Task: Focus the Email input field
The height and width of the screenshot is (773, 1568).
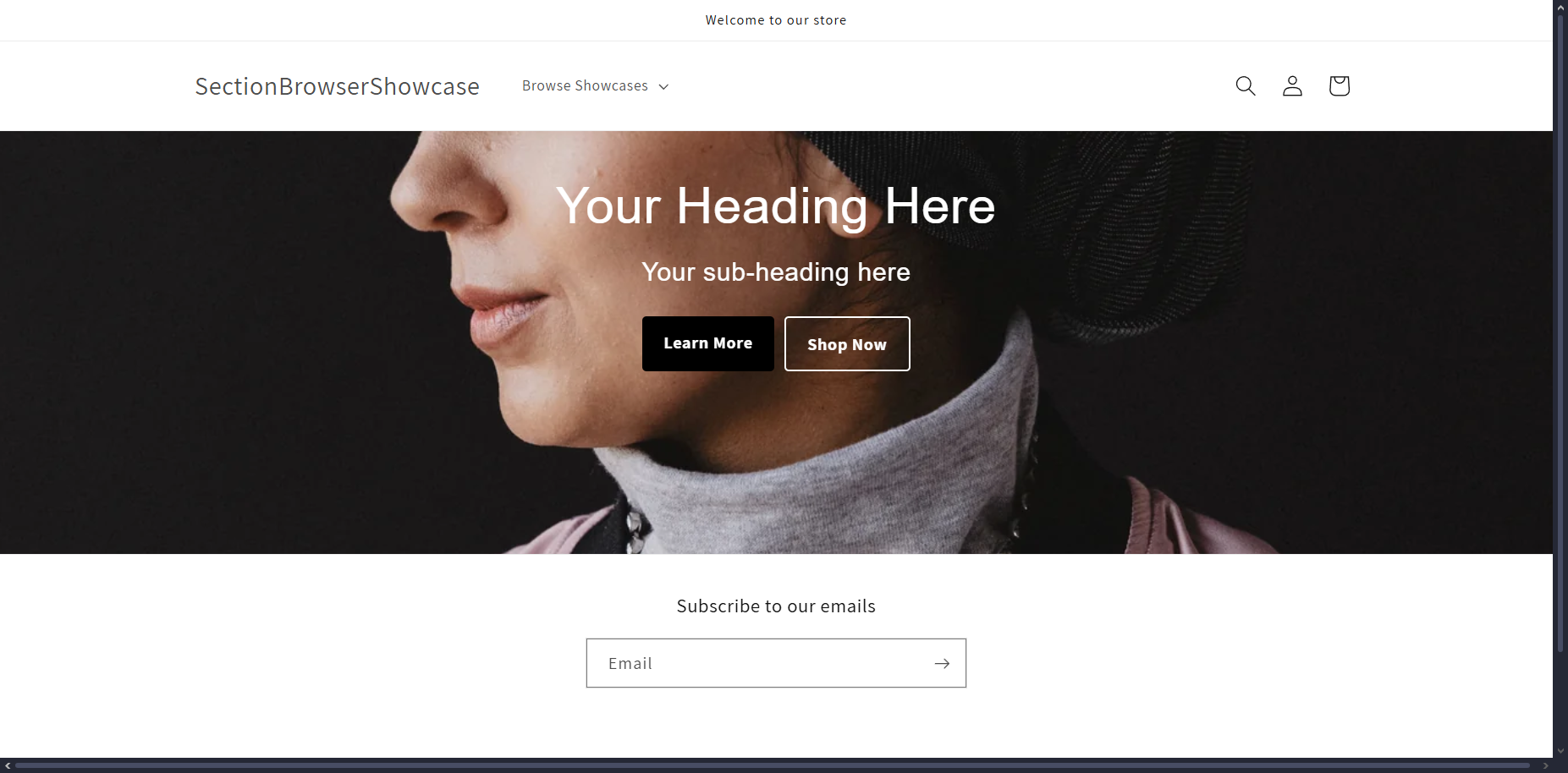Action: 776,663
